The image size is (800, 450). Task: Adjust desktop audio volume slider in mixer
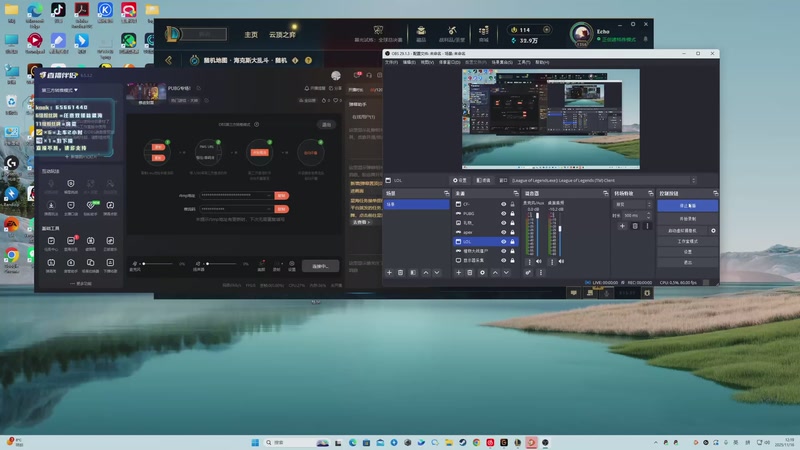tap(560, 234)
